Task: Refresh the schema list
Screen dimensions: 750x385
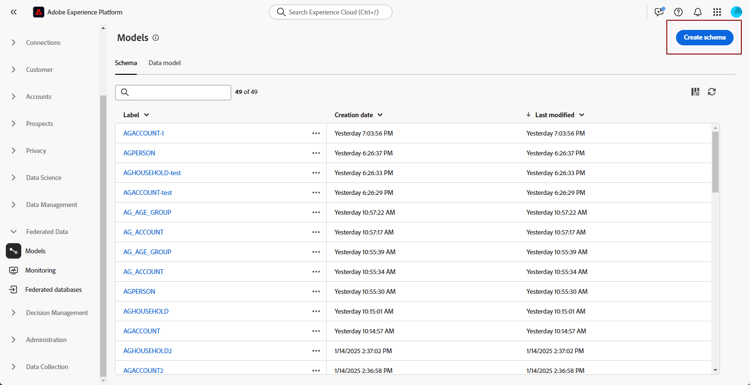Action: click(712, 92)
